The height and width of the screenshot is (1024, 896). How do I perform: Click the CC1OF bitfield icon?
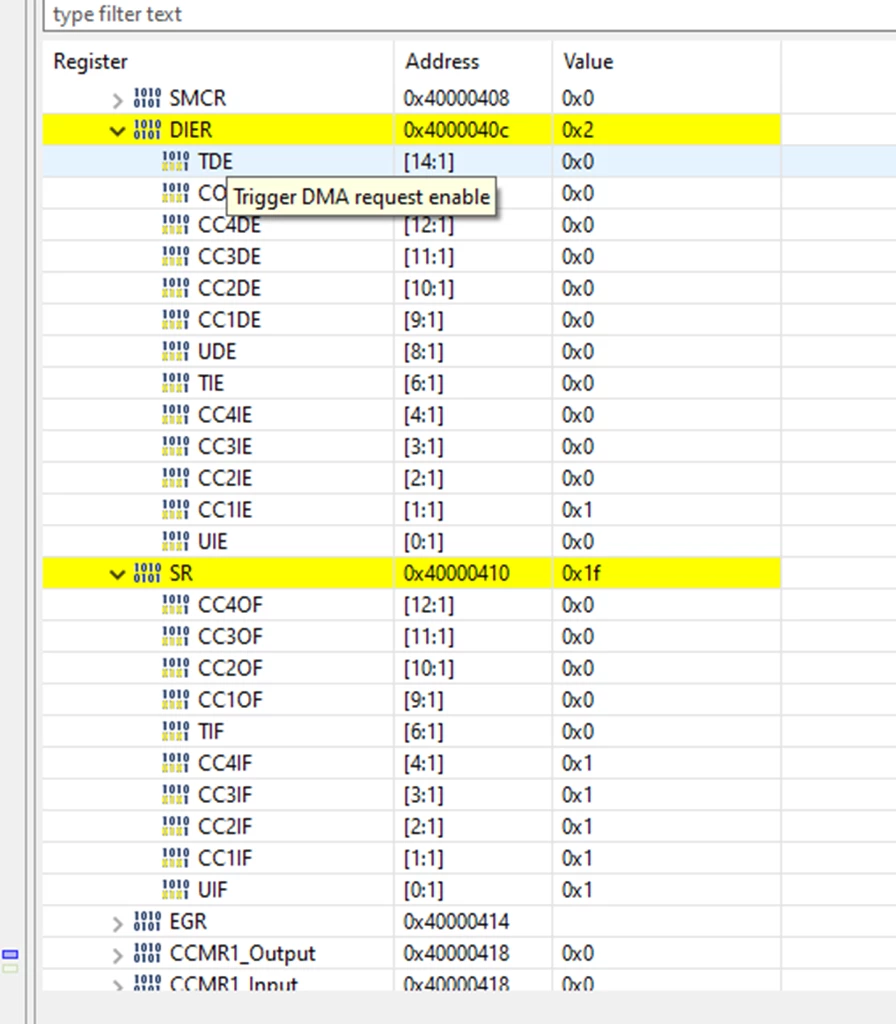(176, 699)
